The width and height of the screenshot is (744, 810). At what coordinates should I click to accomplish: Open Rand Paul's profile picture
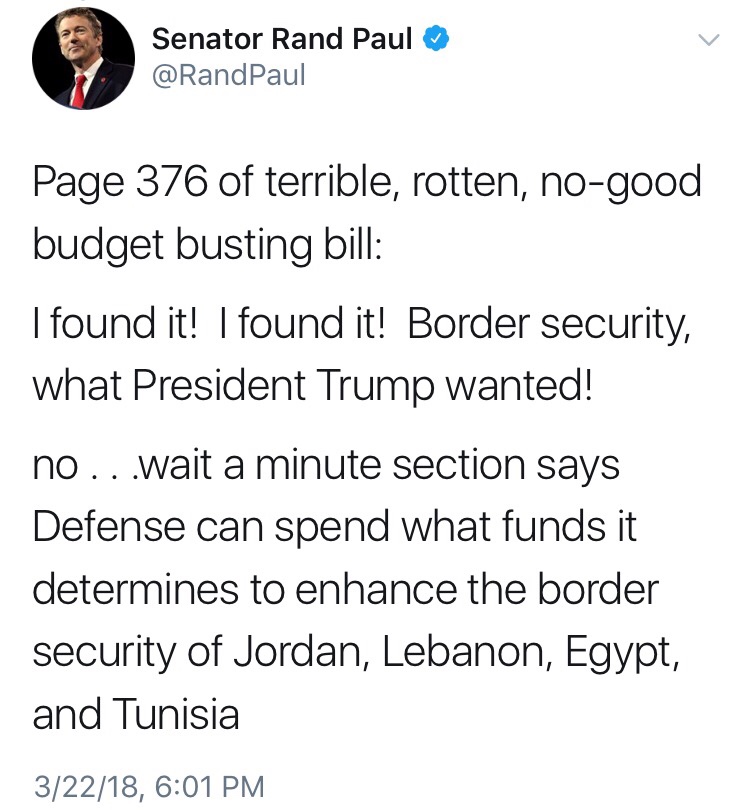pos(84,64)
